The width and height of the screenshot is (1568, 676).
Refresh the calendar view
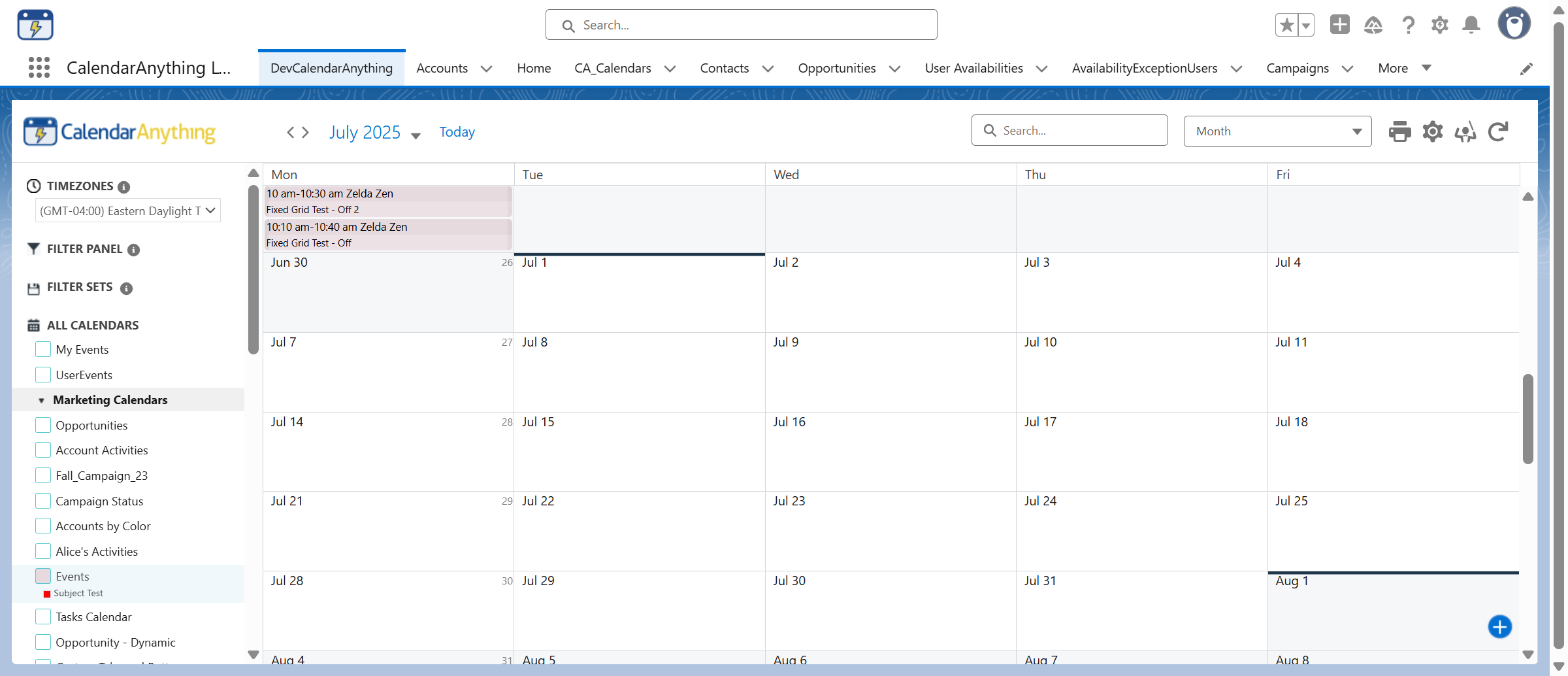click(x=1497, y=131)
